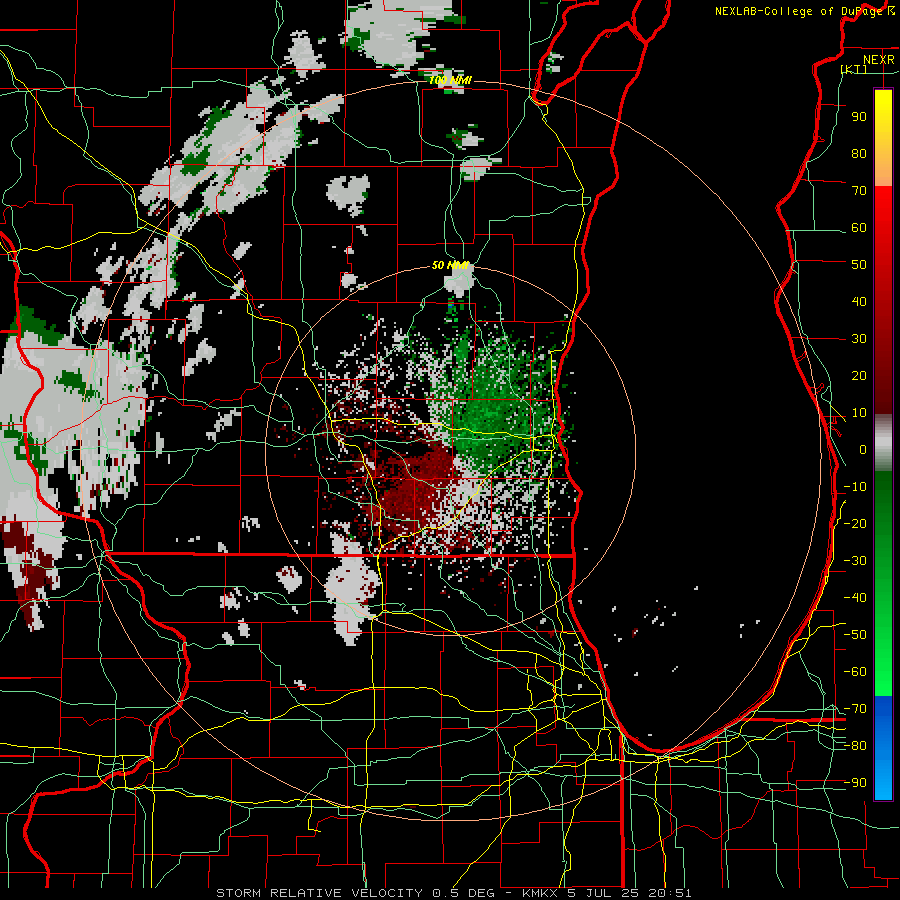This screenshot has height=900, width=900.
Task: Pick the orange segment of the velocity scale
Action: pos(883,166)
